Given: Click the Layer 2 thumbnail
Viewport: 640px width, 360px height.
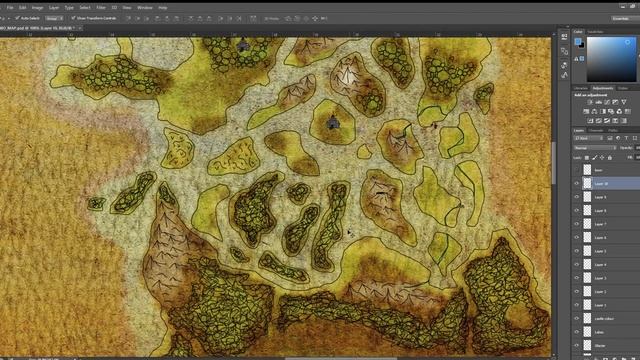Looking at the screenshot, I should 587,291.
